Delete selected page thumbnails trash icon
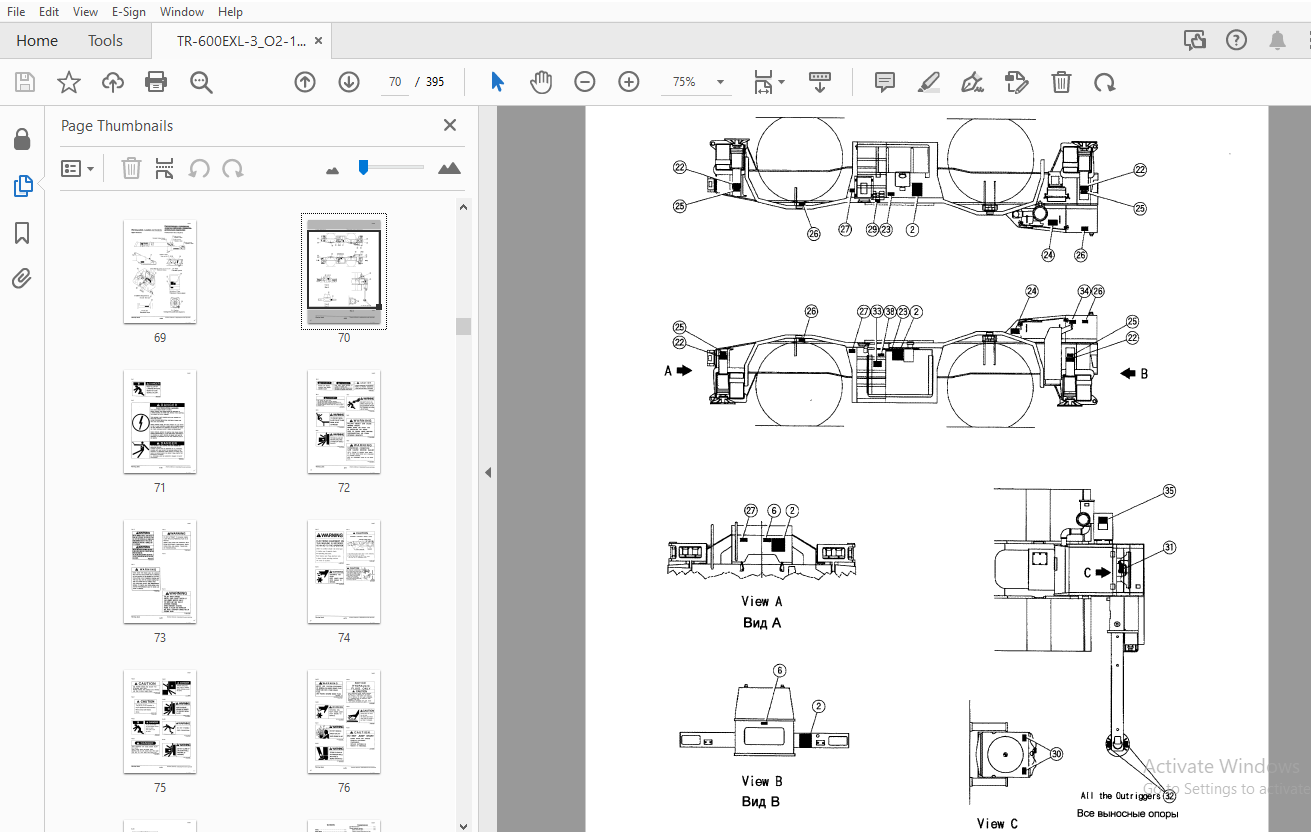 coord(131,168)
